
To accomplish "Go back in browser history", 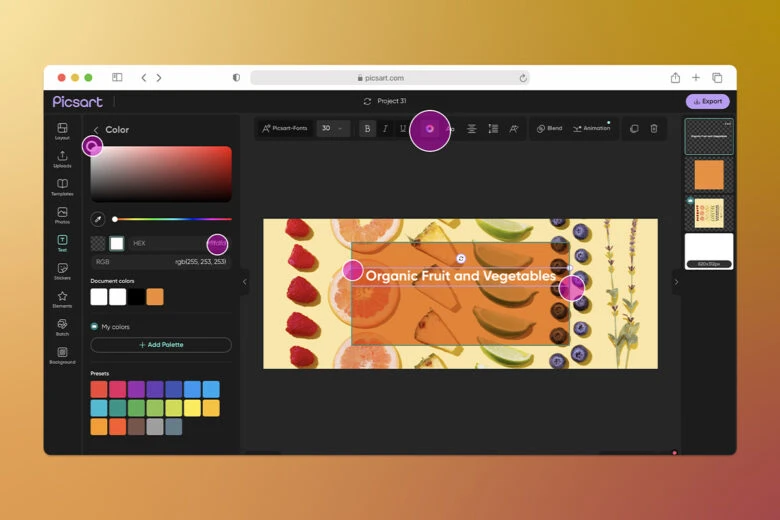I will [144, 78].
